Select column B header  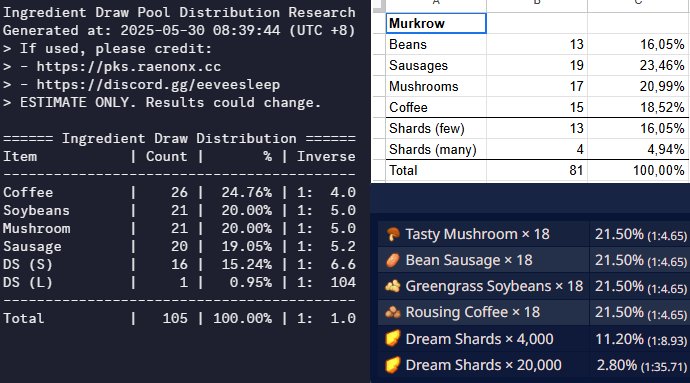pos(537,5)
